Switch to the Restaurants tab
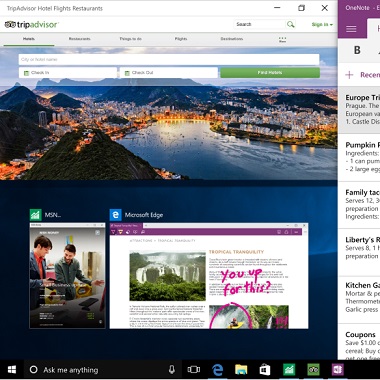The image size is (380, 380). [x=80, y=39]
